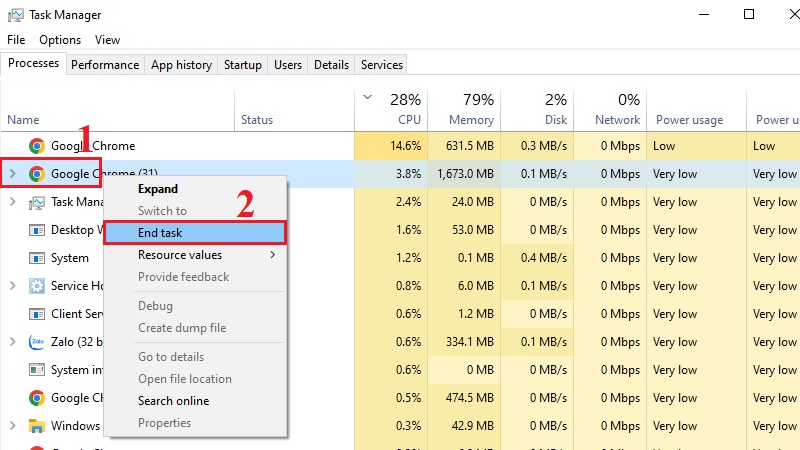
Task: Choose Provide feedback in the context menu
Action: pos(195,277)
